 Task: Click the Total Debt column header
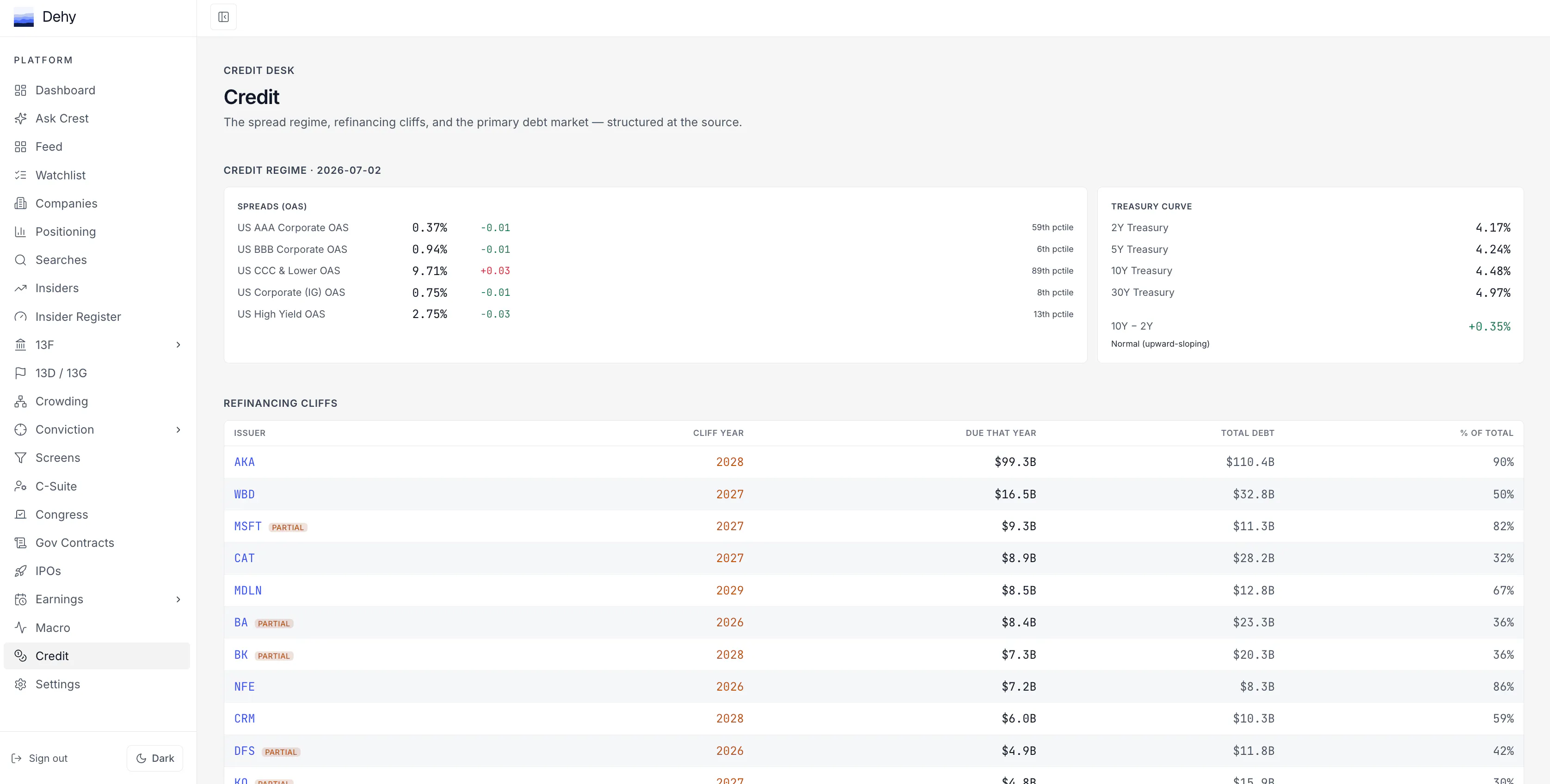(1247, 433)
